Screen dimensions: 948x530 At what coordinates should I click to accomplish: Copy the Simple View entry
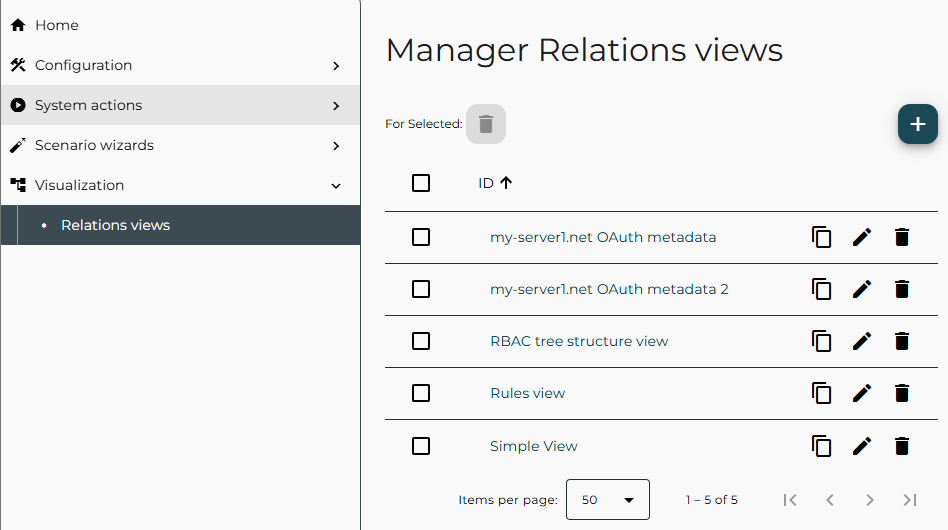(821, 446)
